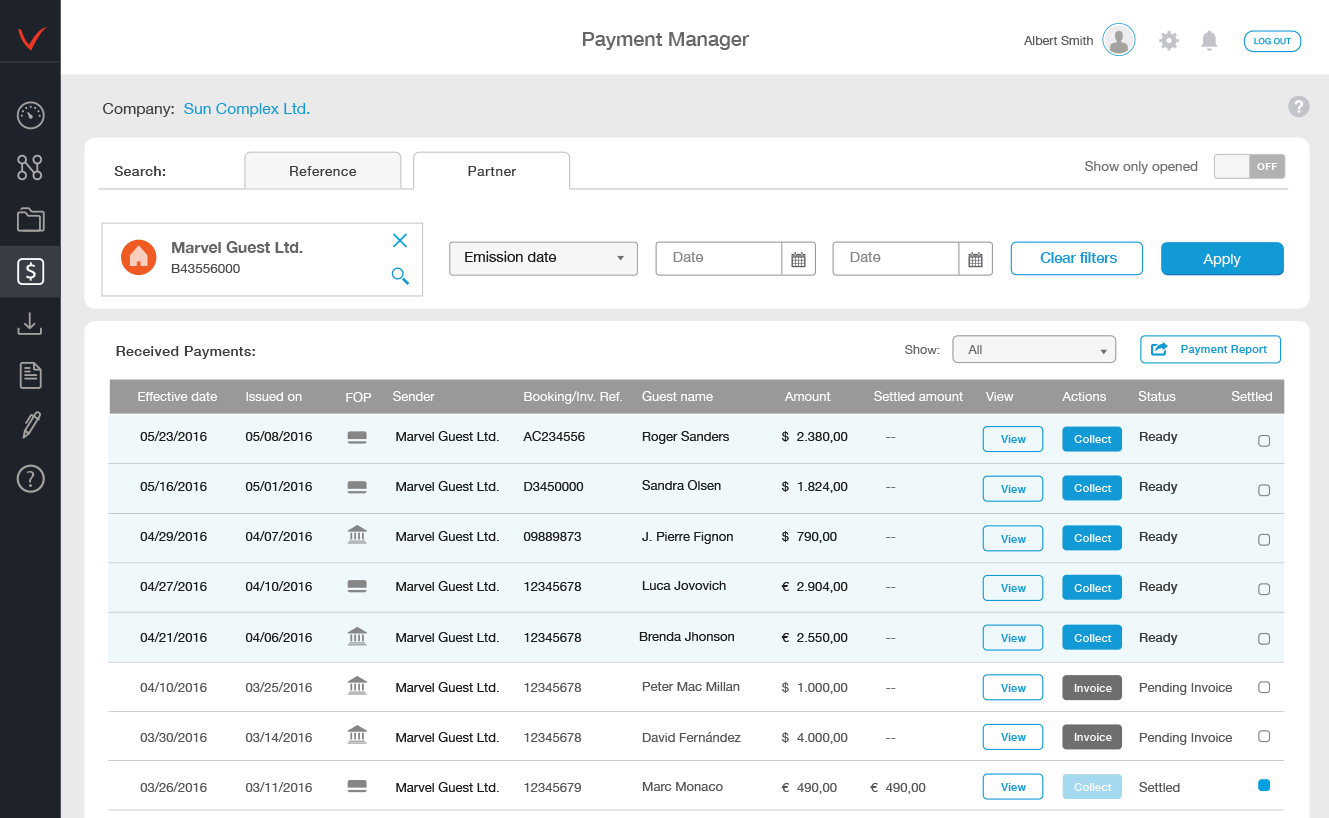The height and width of the screenshot is (818, 1329).
Task: Check Settled box for Roger Sanders row
Action: (1264, 441)
